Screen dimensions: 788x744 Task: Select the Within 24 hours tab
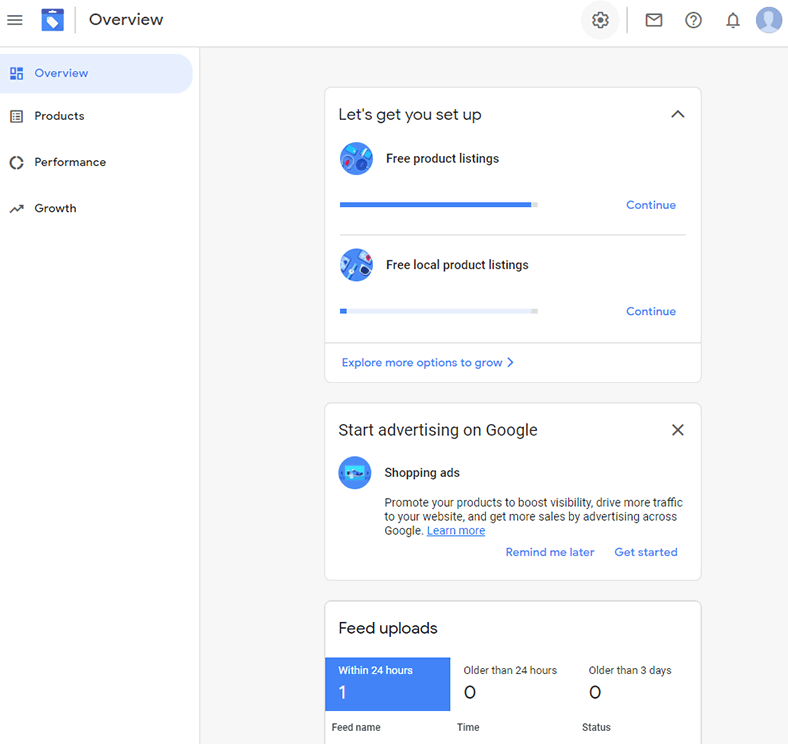[387, 684]
